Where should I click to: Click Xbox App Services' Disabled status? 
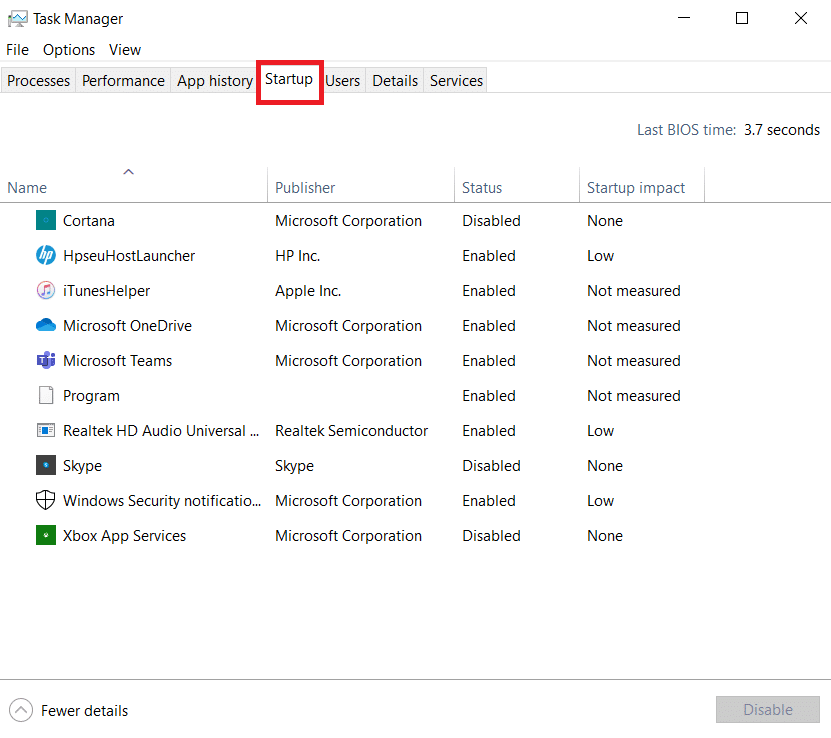491,535
